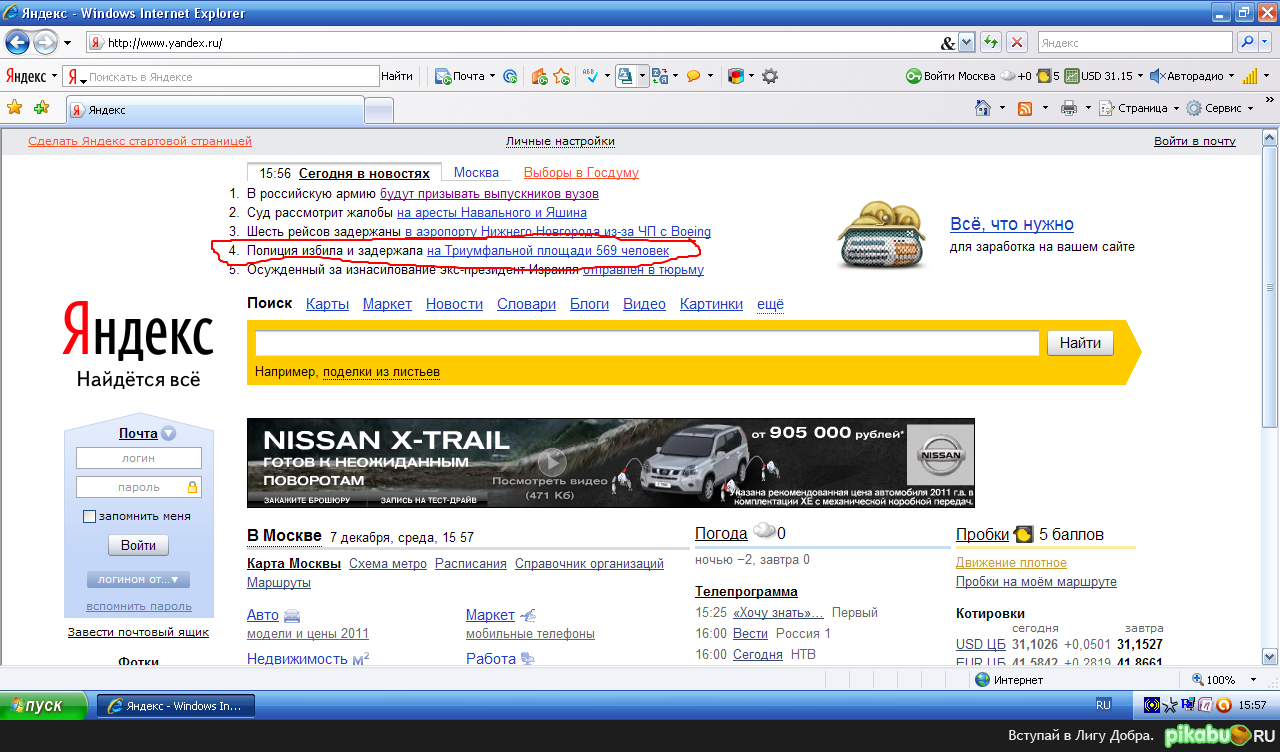This screenshot has height=752, width=1280.
Task: Click the RU language indicator in taskbar
Action: click(1103, 705)
